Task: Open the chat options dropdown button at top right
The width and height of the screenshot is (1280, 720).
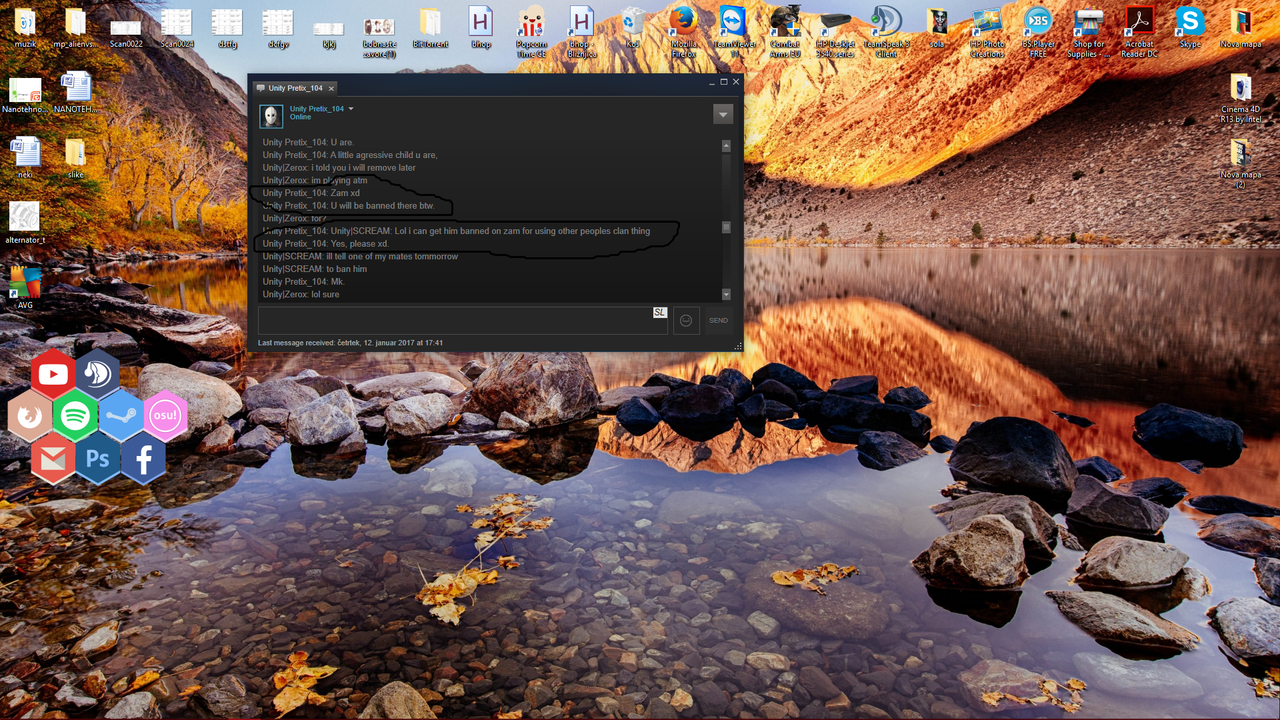Action: [x=723, y=115]
